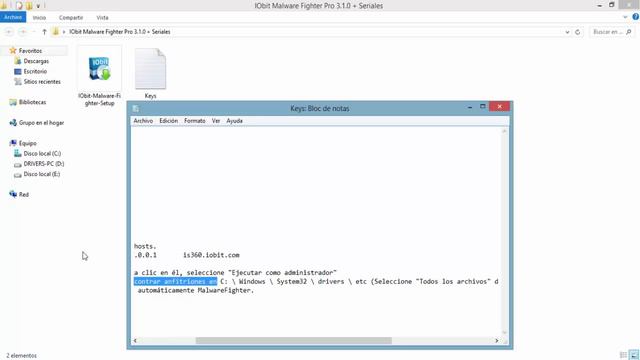Open Disco local (C:) drive
This screenshot has width=640, height=360.
point(42,153)
